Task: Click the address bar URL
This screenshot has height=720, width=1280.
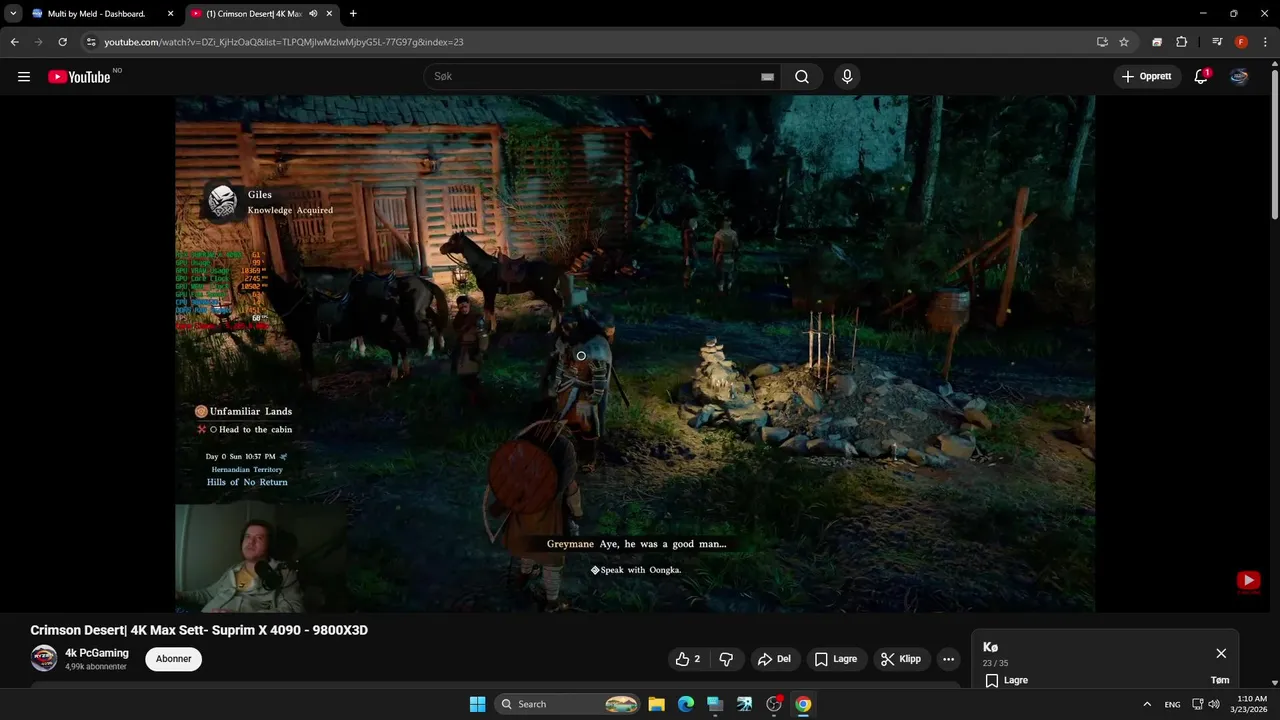Action: coord(284,42)
